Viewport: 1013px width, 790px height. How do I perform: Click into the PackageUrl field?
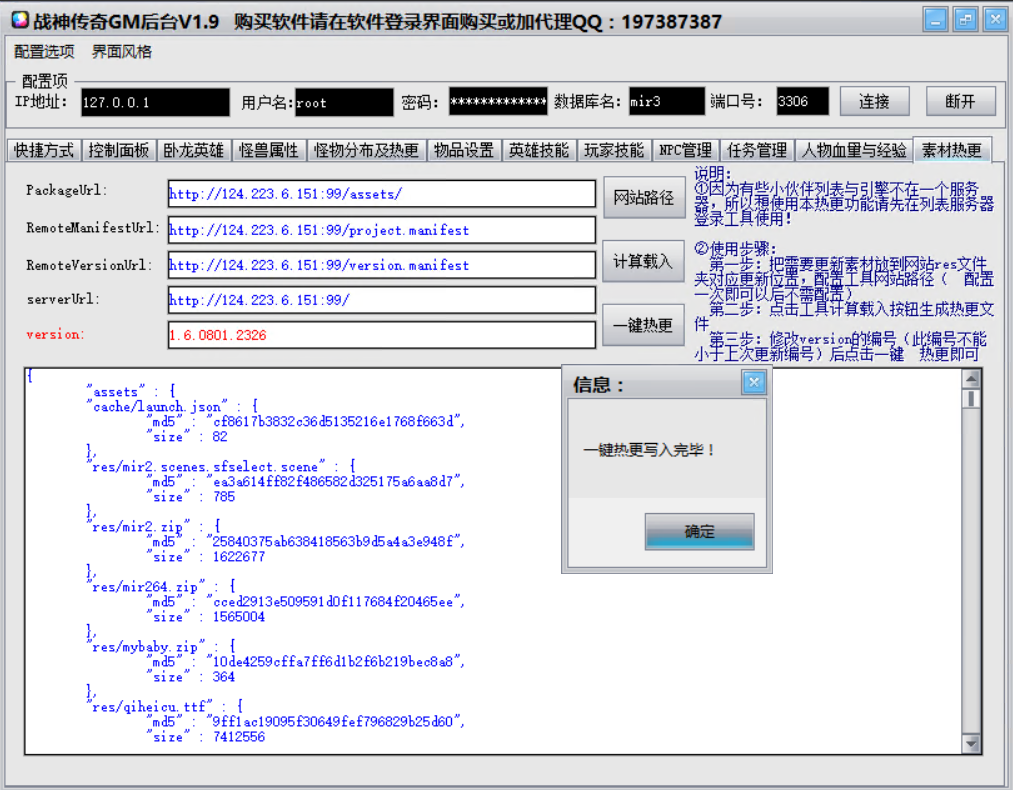tap(381, 194)
